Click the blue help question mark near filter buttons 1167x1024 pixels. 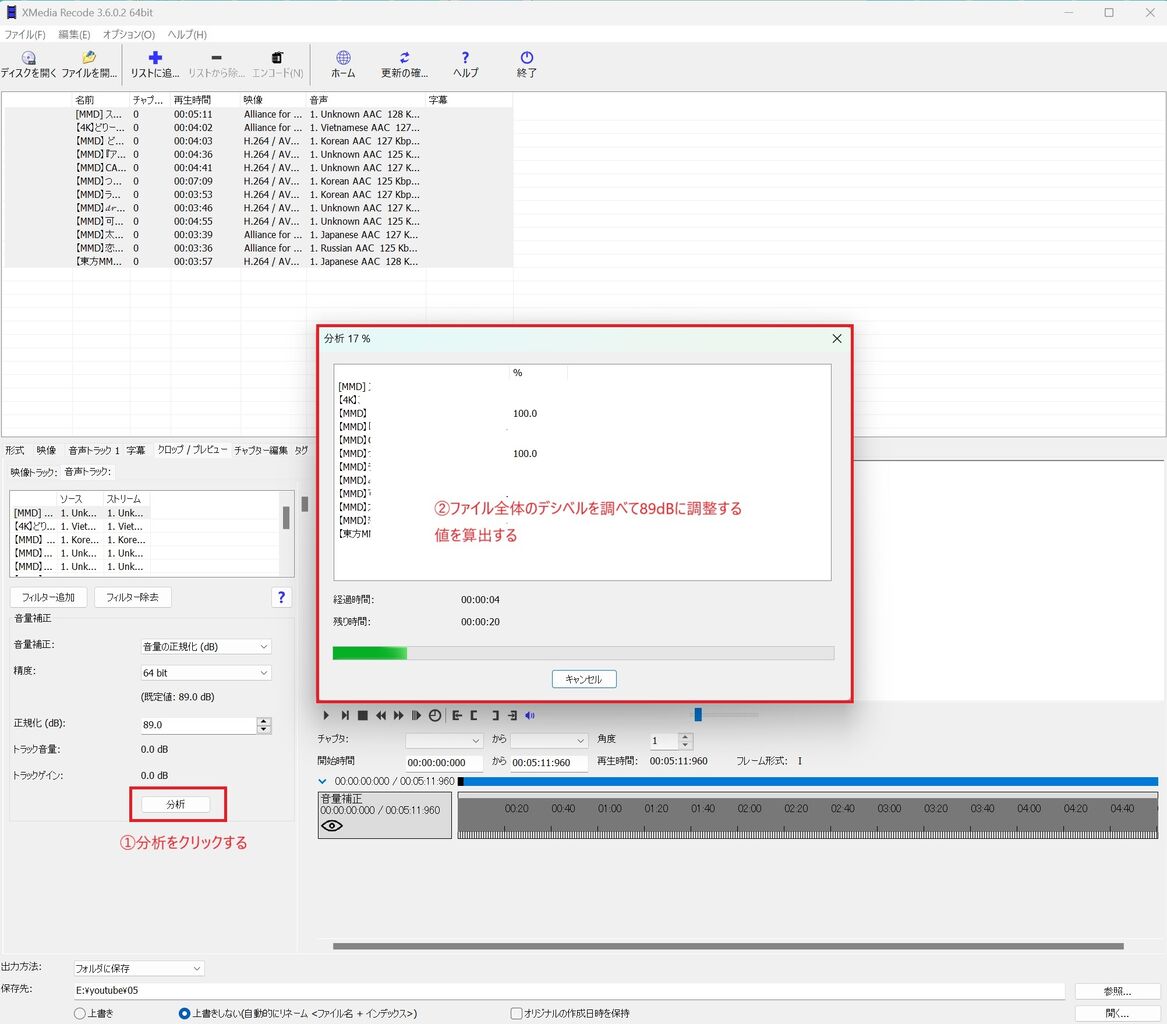point(281,597)
